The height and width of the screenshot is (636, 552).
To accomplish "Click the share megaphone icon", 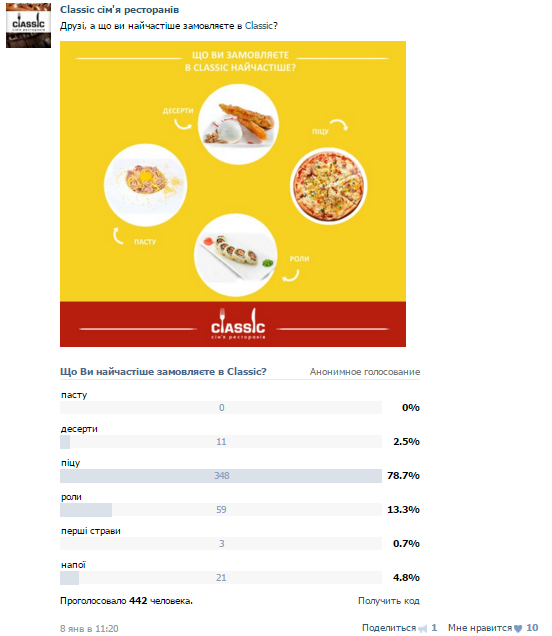I will point(423,628).
